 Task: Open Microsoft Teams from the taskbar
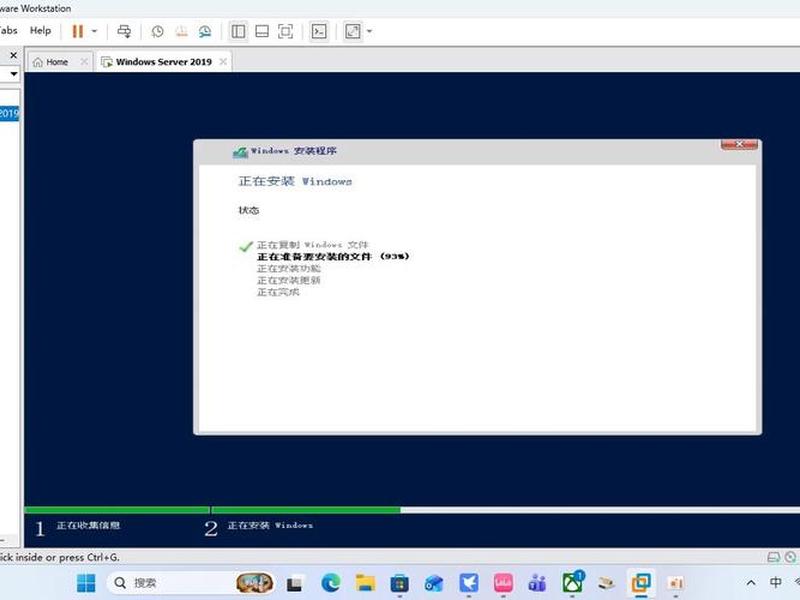pyautogui.click(x=537, y=583)
